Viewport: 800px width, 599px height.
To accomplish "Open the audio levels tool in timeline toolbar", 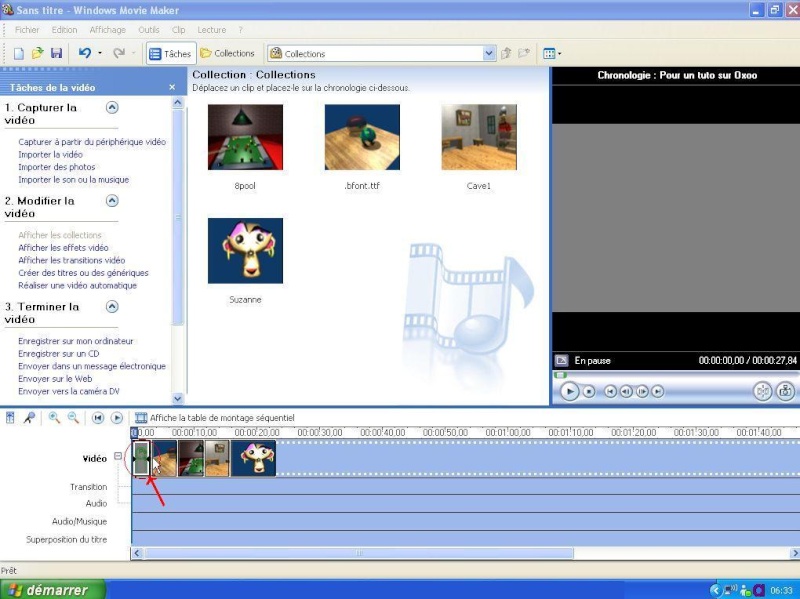I will click(x=10, y=418).
